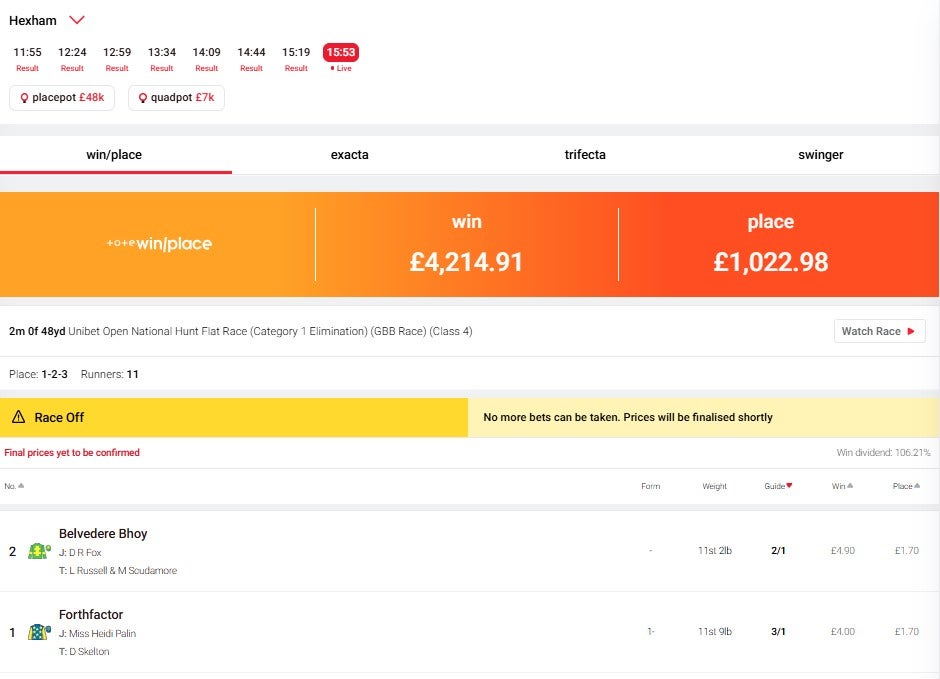Click the Race Off warning triangle icon

click(20, 416)
